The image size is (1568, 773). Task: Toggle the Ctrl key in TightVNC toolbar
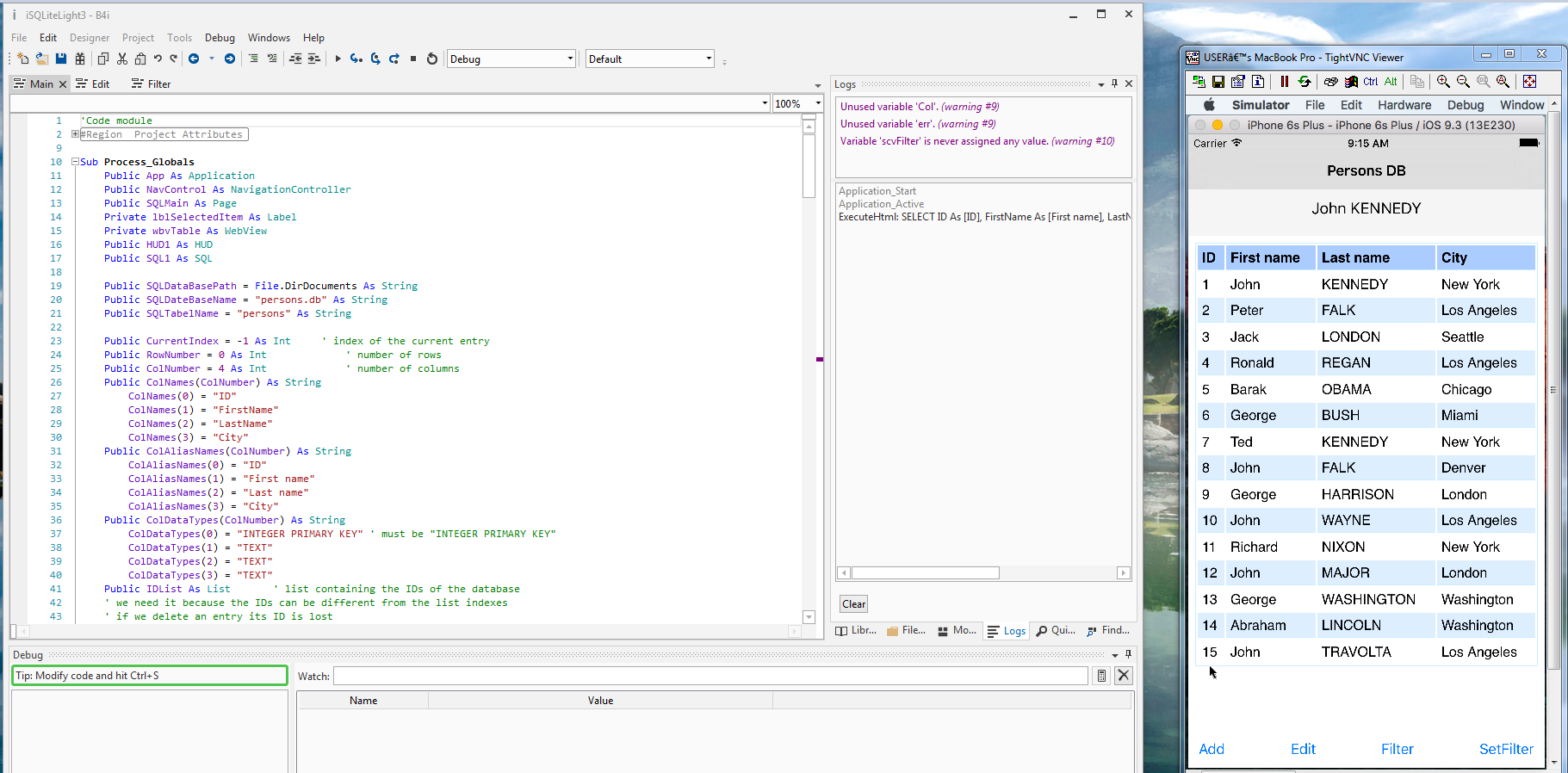(1370, 82)
